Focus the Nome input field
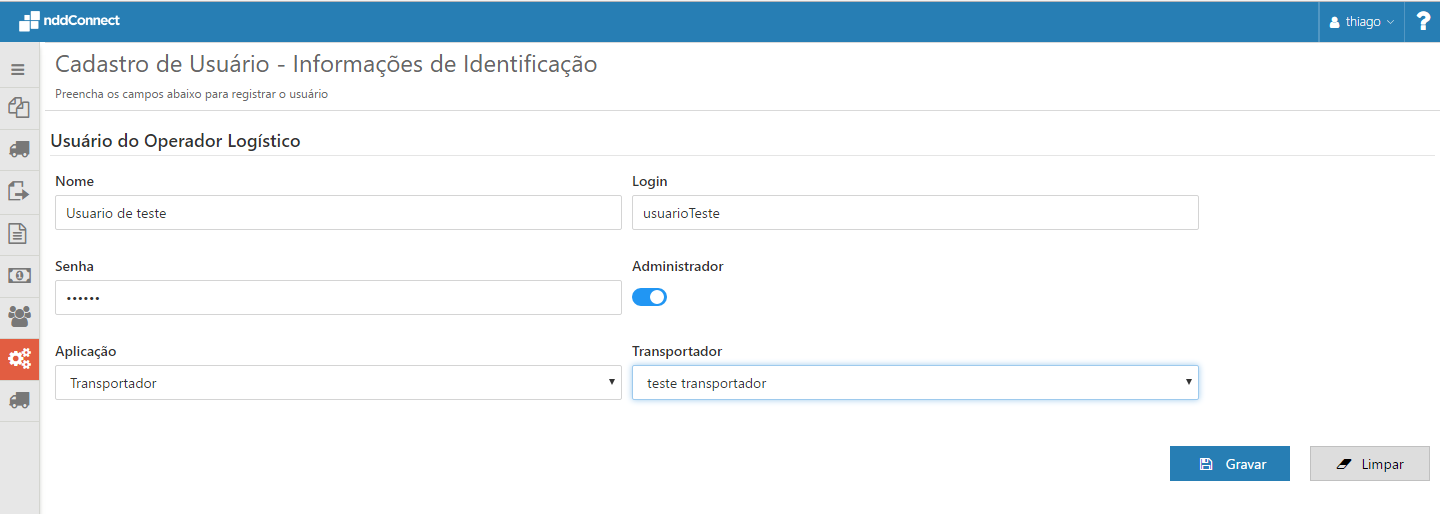 click(338, 213)
